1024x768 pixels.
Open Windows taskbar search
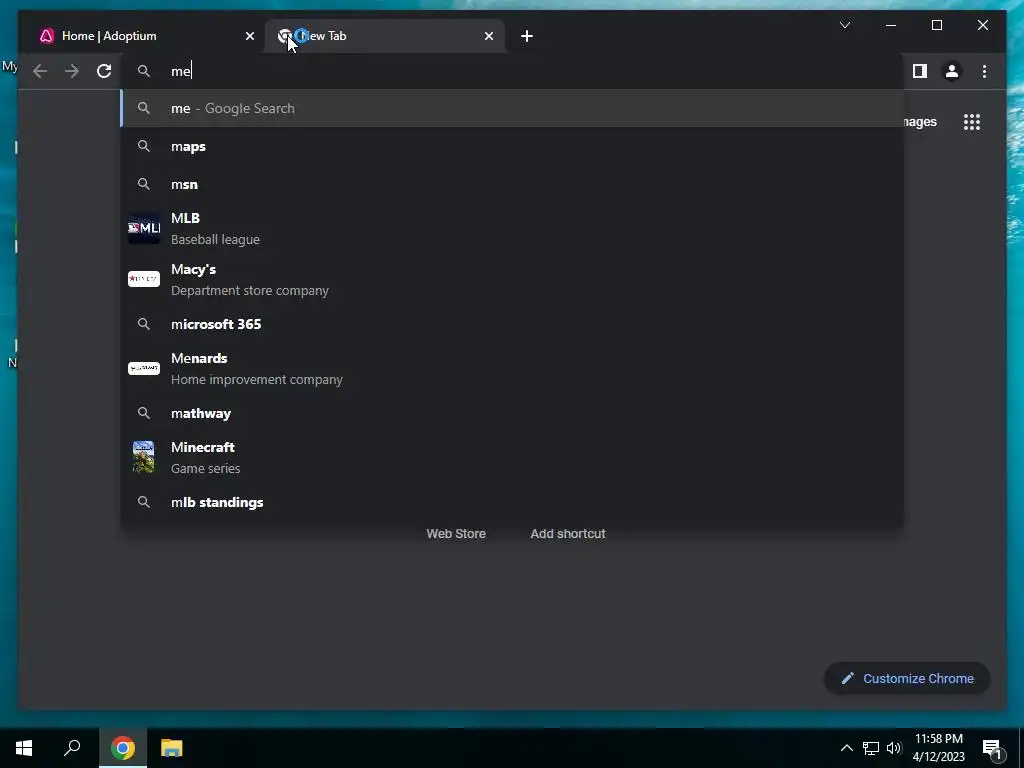pyautogui.click(x=72, y=748)
